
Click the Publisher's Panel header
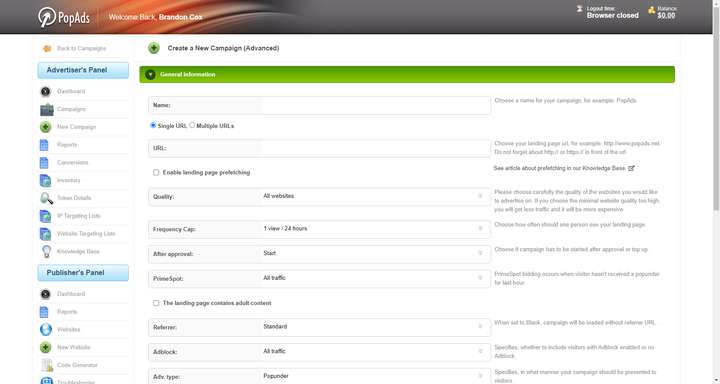(83, 273)
